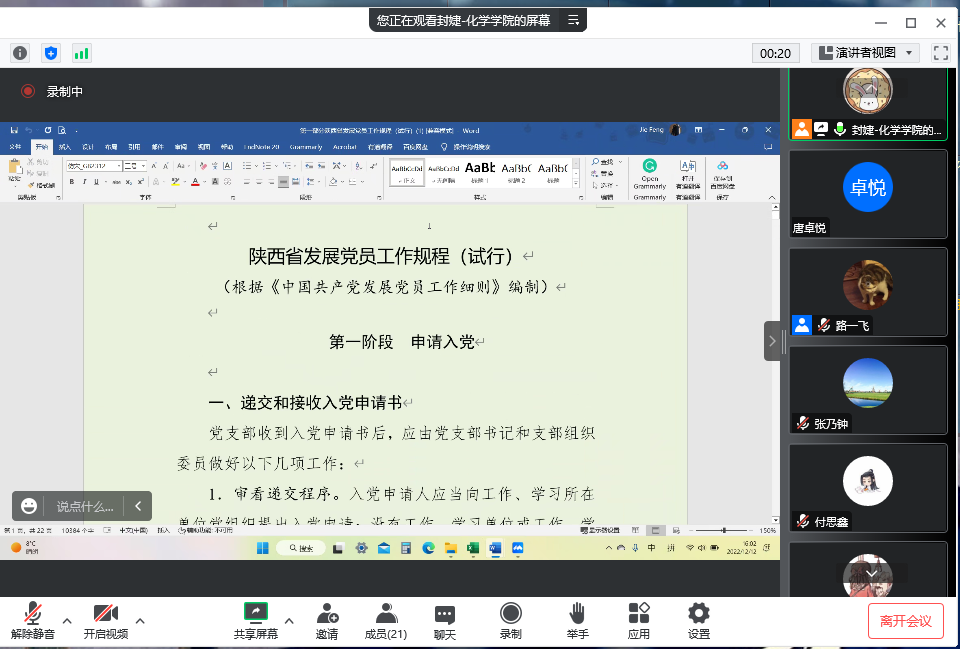Open the screen-viewing banner menu icon

point(574,19)
